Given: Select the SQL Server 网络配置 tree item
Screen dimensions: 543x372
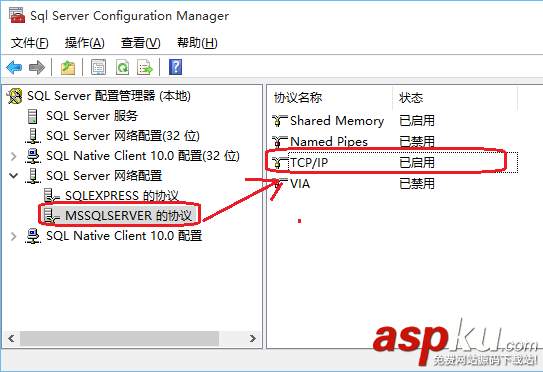Looking at the screenshot, I should [x=104, y=176].
